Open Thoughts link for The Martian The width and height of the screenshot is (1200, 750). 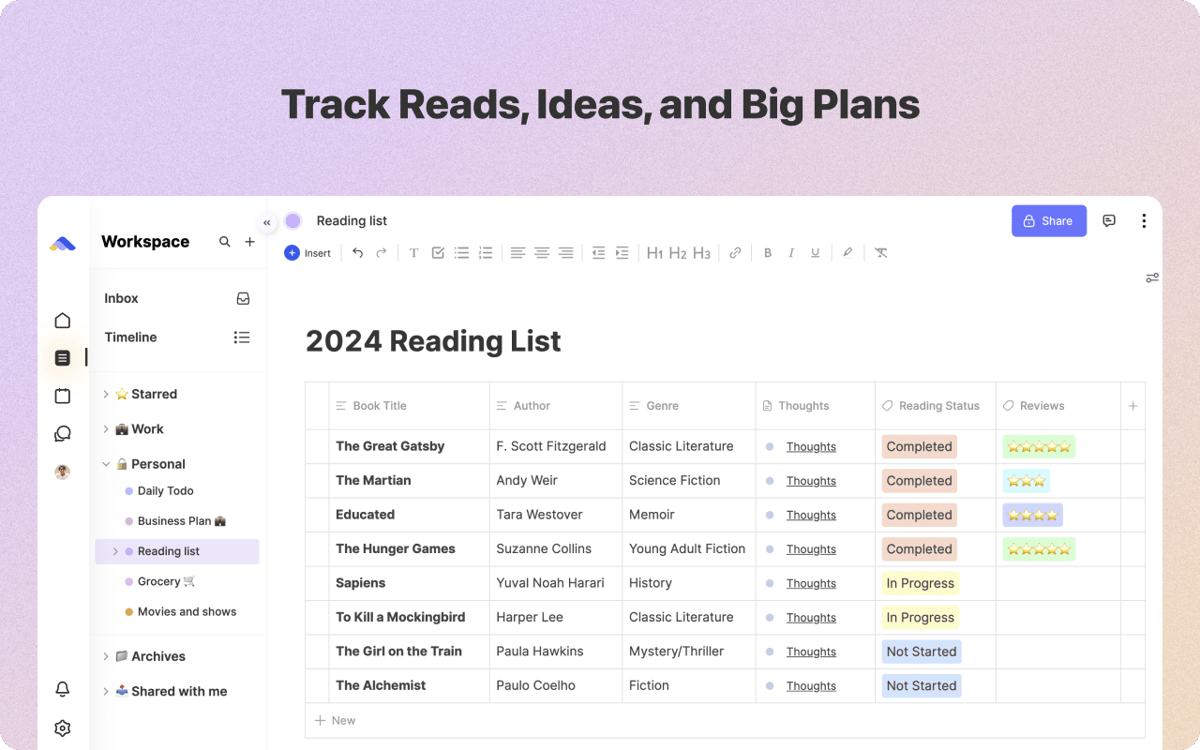coord(810,481)
